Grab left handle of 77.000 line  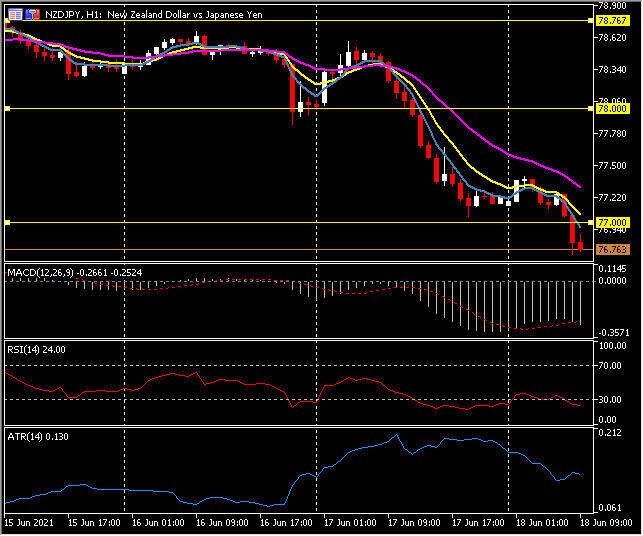coord(7,223)
